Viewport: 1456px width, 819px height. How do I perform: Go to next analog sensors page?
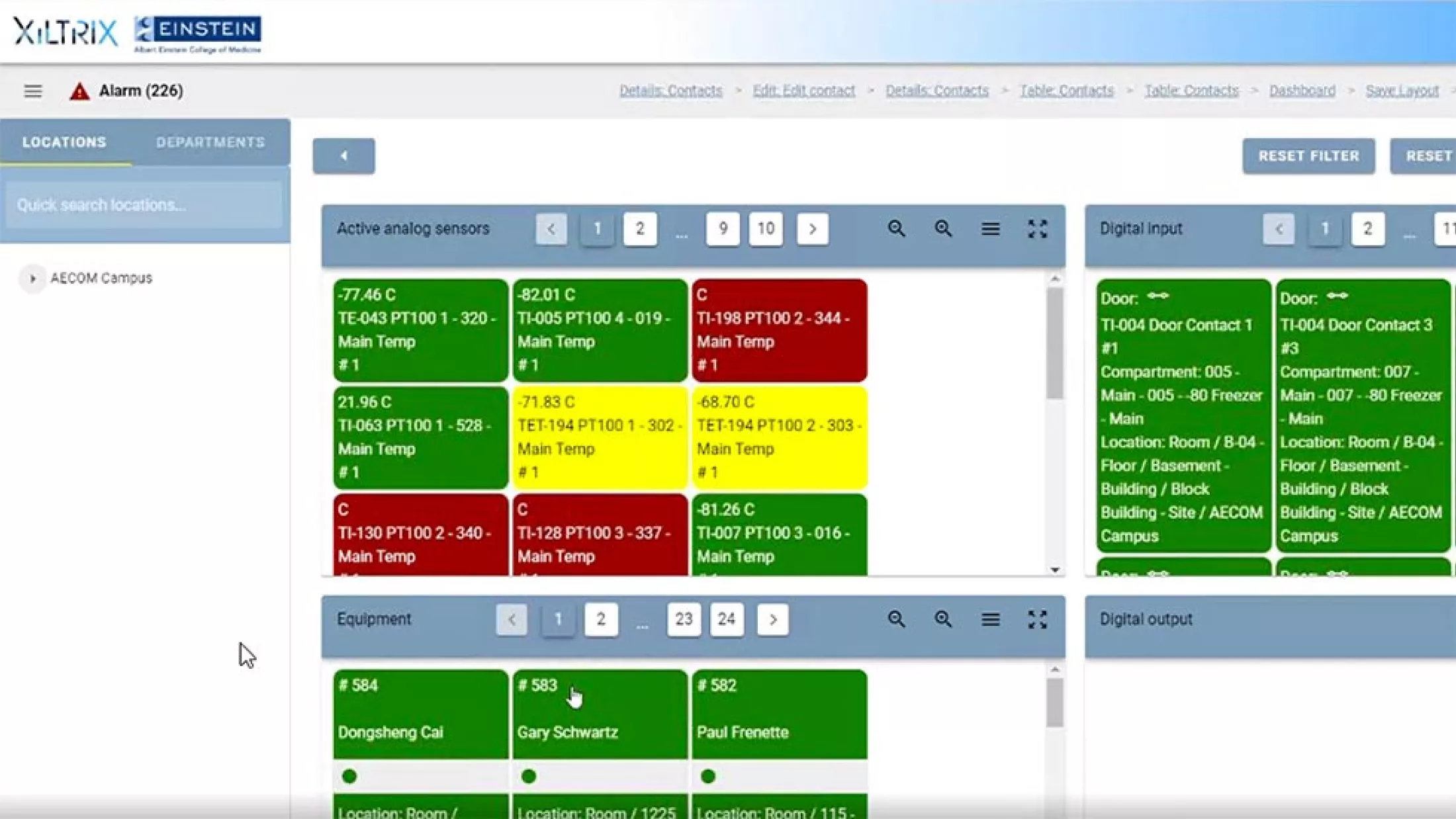pyautogui.click(x=812, y=229)
